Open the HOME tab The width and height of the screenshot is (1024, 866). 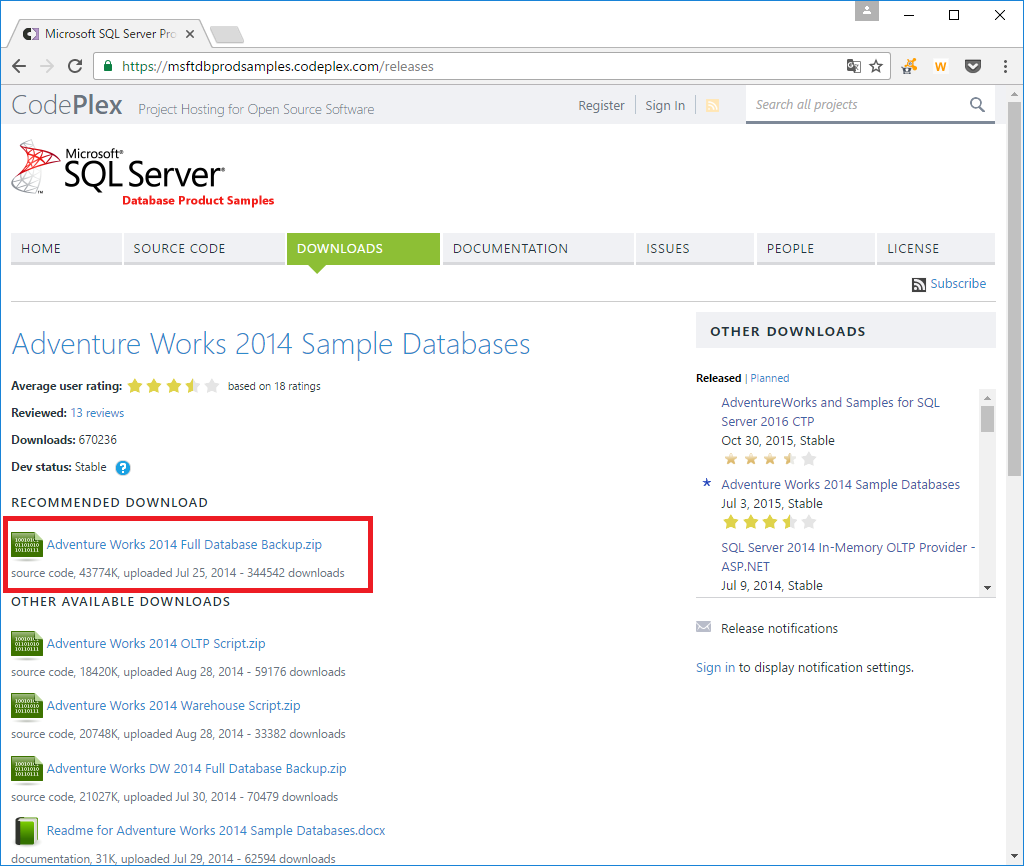pyautogui.click(x=66, y=249)
